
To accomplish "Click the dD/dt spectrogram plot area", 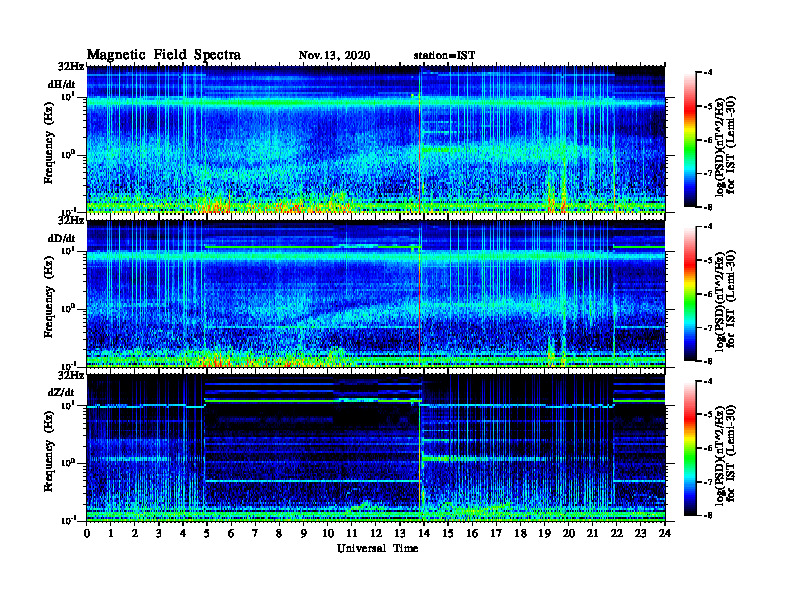I will click(x=376, y=293).
